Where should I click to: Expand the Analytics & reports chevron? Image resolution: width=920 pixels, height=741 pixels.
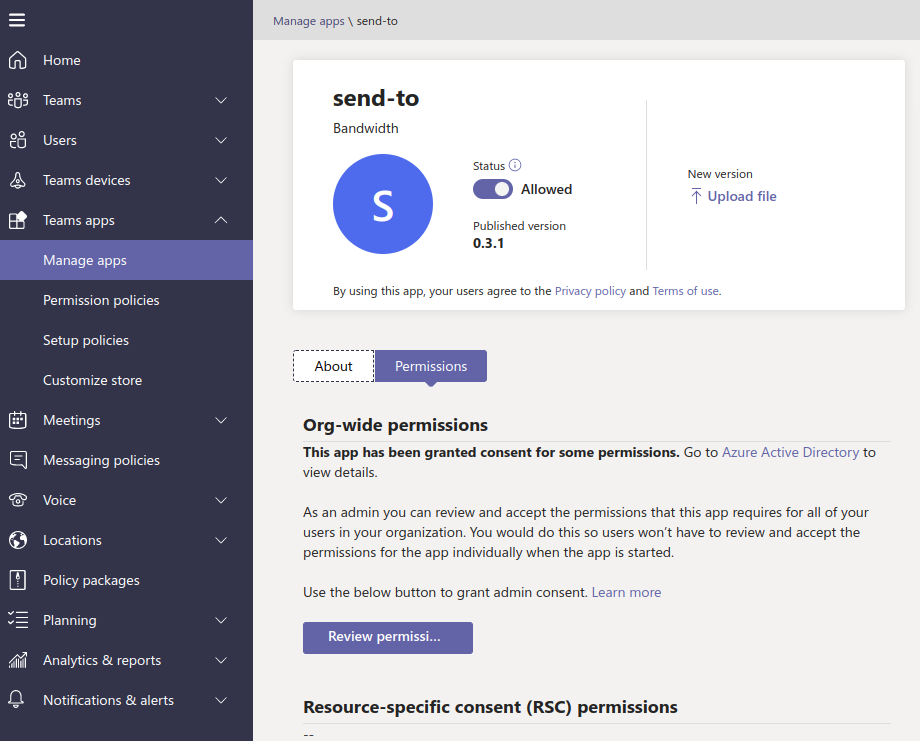[x=221, y=660]
